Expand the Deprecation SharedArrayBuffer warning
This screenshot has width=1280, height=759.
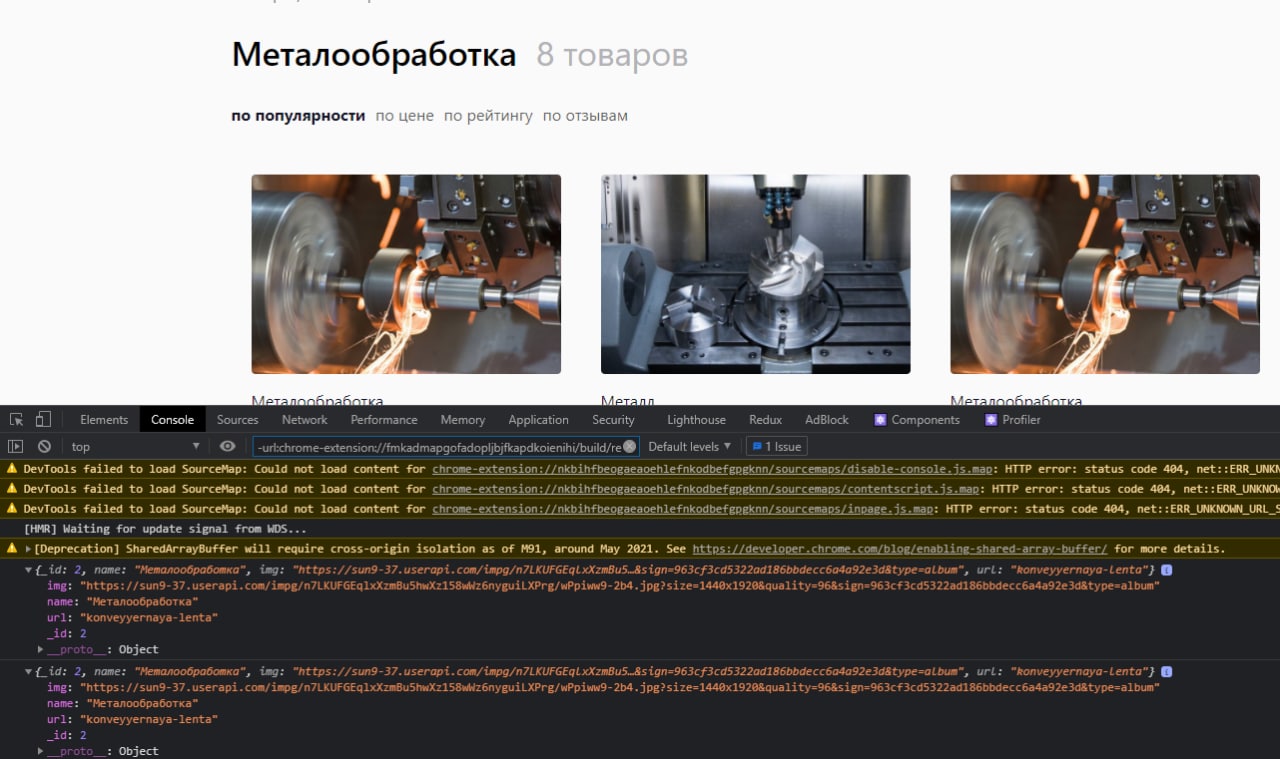[x=28, y=549]
